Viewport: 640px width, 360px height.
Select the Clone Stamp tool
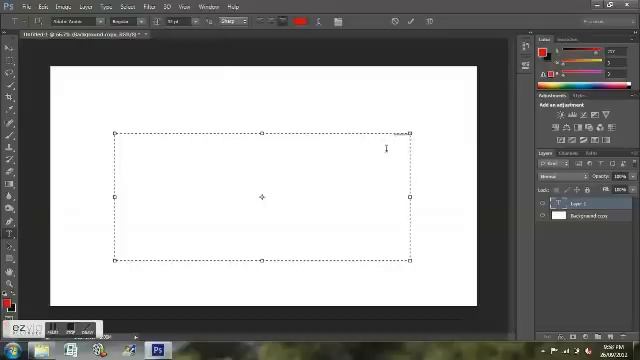click(9, 147)
